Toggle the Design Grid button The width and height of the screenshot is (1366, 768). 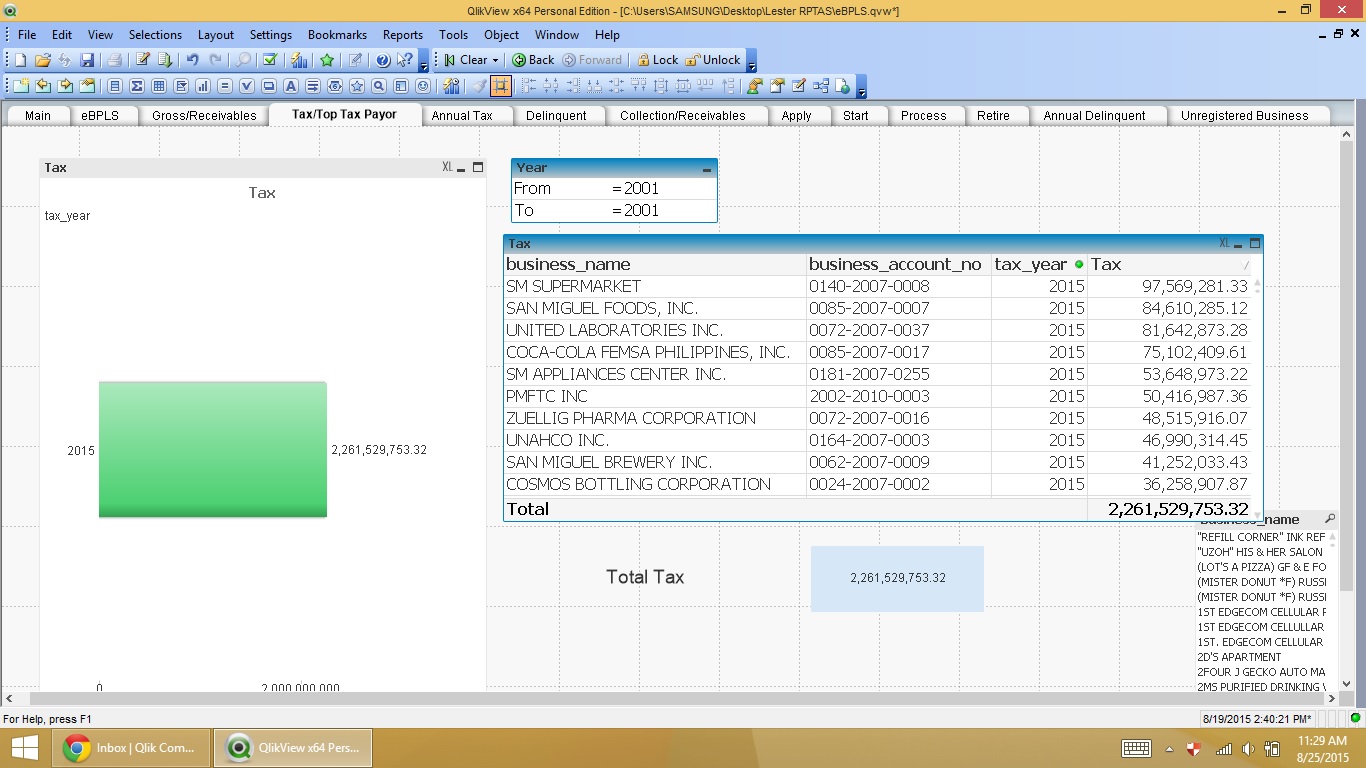point(501,86)
